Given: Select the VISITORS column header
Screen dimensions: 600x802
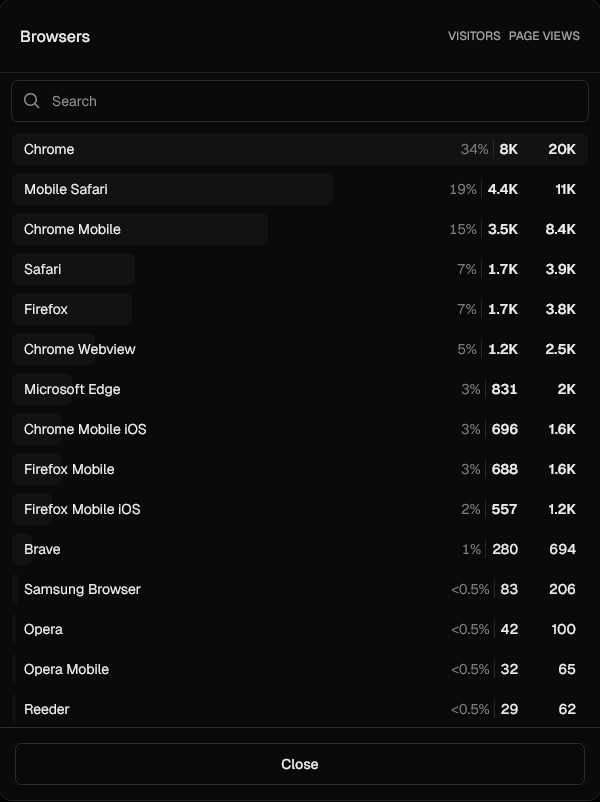Looking at the screenshot, I should (x=473, y=36).
